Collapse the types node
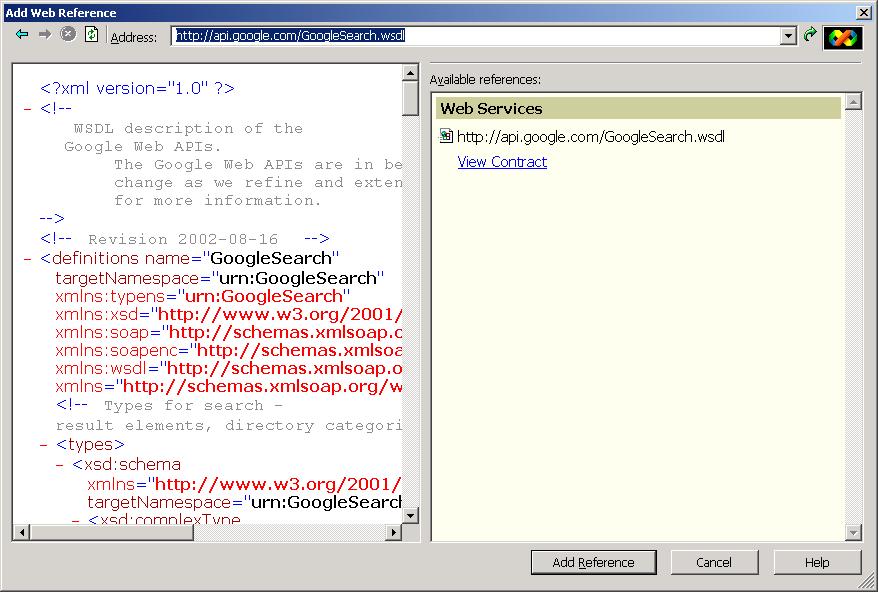 (44, 445)
